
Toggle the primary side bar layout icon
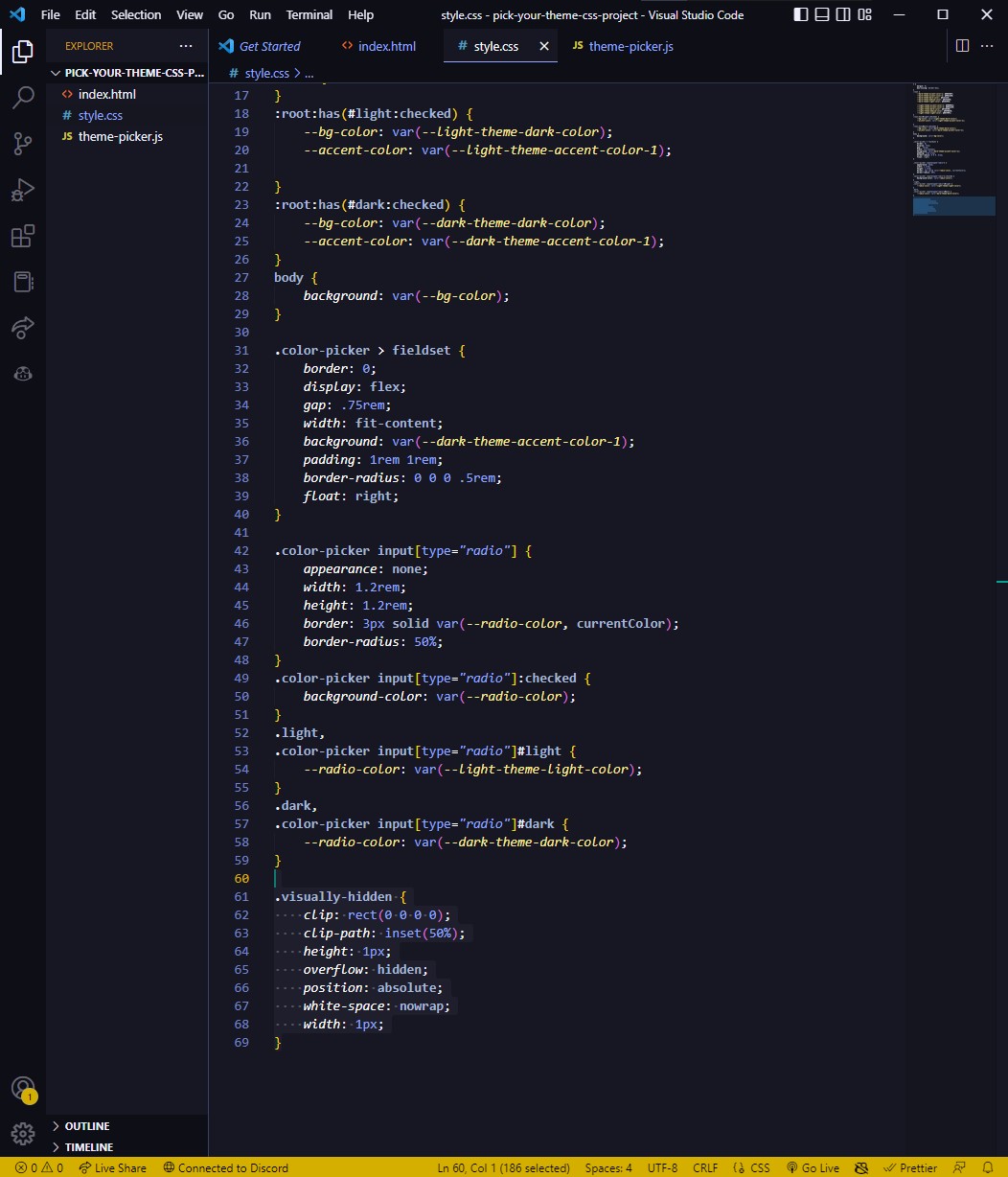coord(801,14)
